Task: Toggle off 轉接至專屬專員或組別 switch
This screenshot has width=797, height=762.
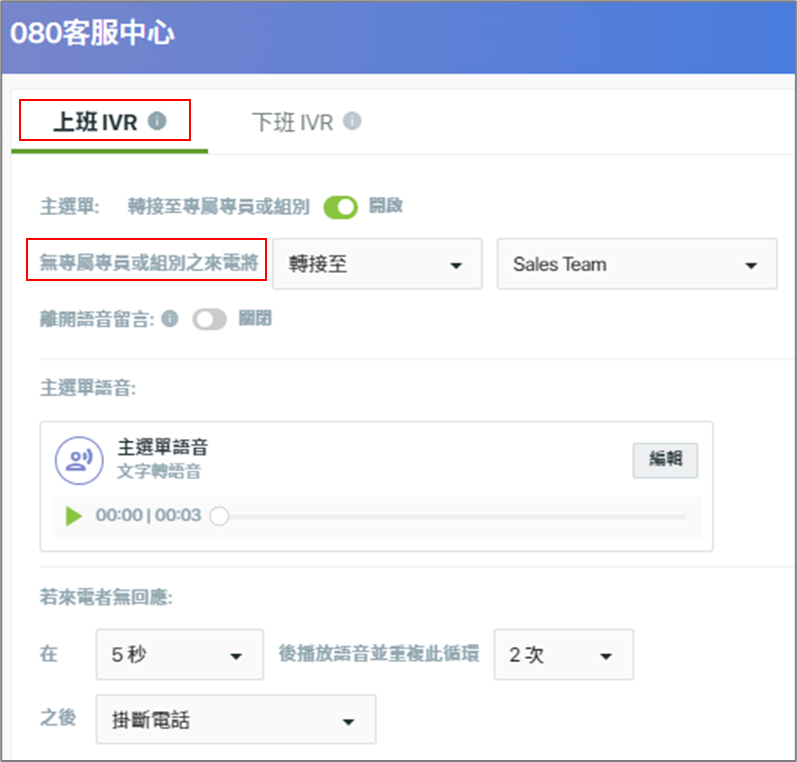Action: pos(341,207)
